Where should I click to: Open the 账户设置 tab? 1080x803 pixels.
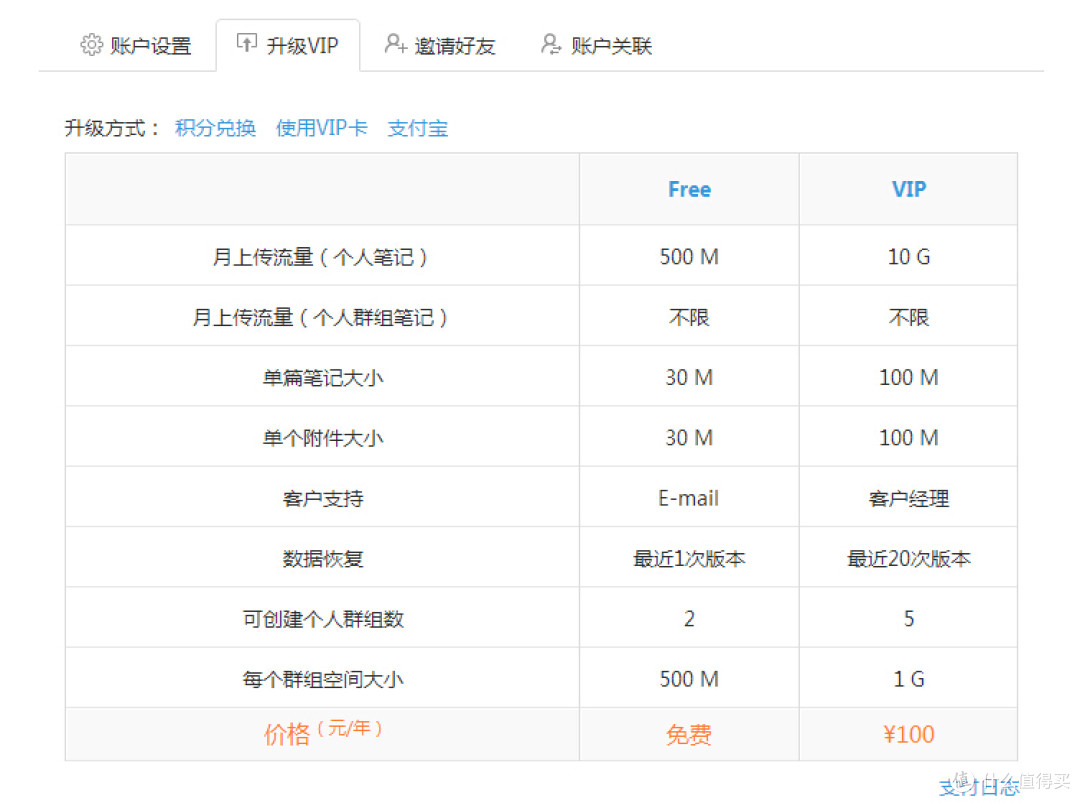(x=136, y=45)
